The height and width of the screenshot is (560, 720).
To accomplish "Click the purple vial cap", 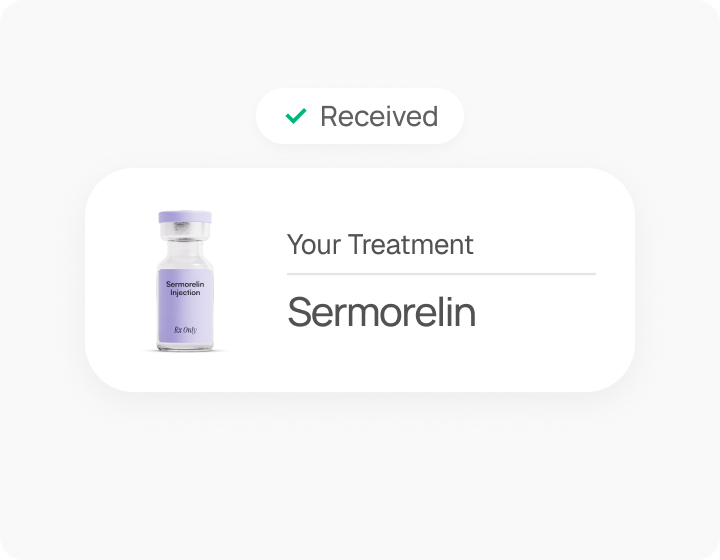I will click(185, 217).
